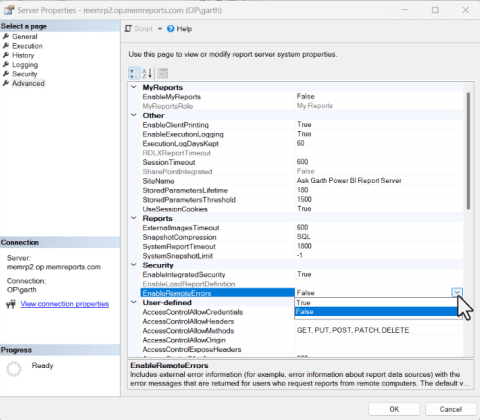Click the Alphabetical sort icon
This screenshot has height=420, width=480.
coord(147,73)
